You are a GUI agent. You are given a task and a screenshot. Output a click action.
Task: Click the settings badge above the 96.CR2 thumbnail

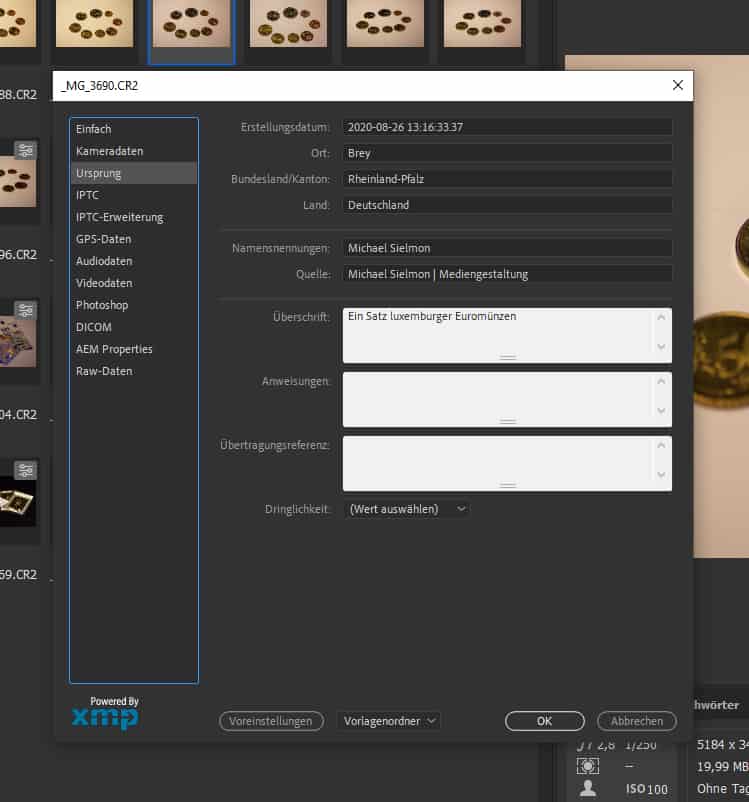26,150
